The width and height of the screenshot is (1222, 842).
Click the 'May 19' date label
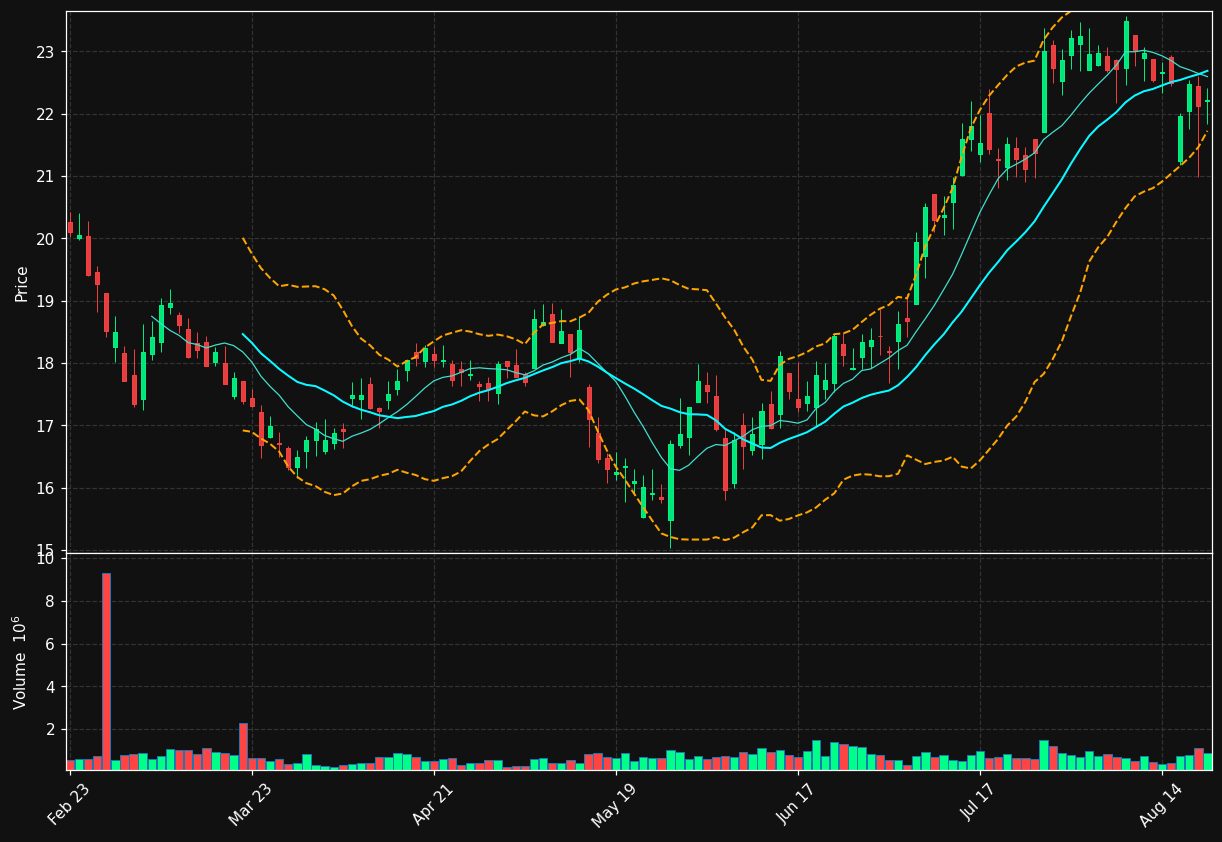[614, 805]
